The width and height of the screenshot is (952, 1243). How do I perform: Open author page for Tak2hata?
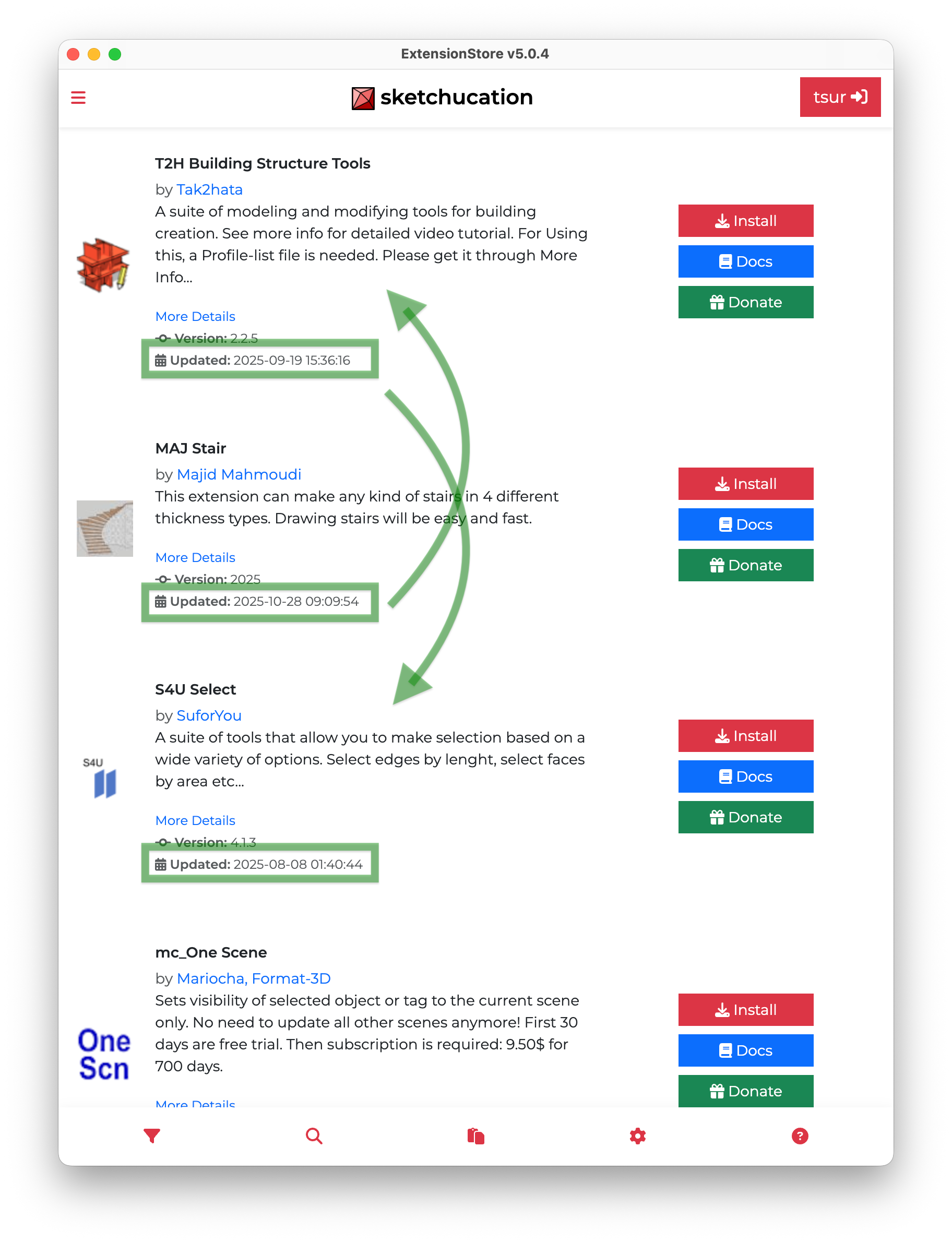click(209, 189)
